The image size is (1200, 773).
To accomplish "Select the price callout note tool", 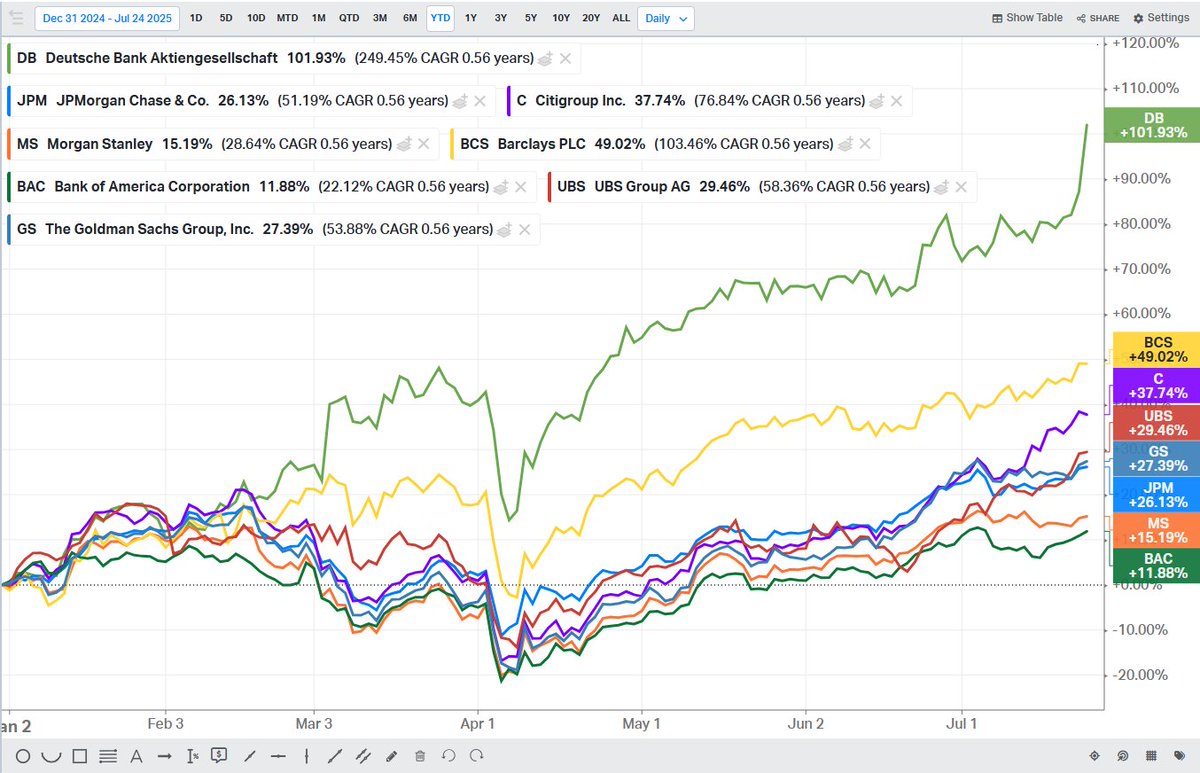I will (221, 755).
